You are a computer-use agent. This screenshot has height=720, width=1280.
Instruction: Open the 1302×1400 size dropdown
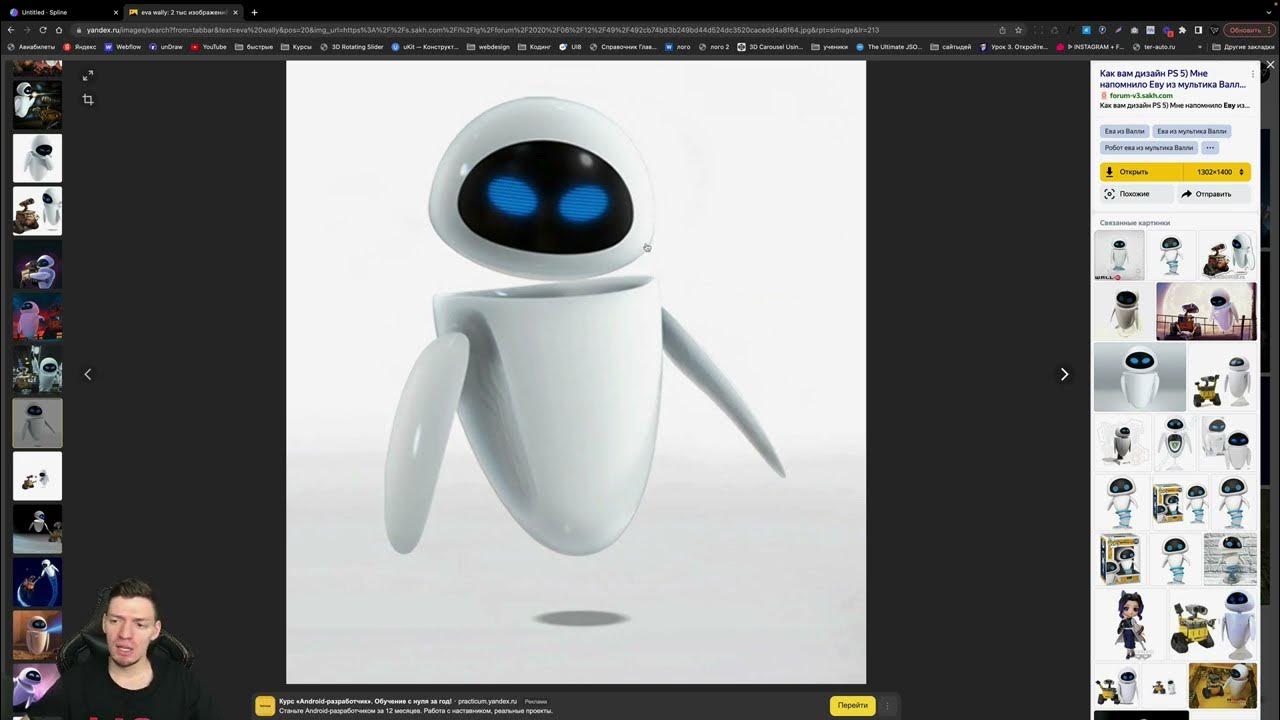(1218, 172)
